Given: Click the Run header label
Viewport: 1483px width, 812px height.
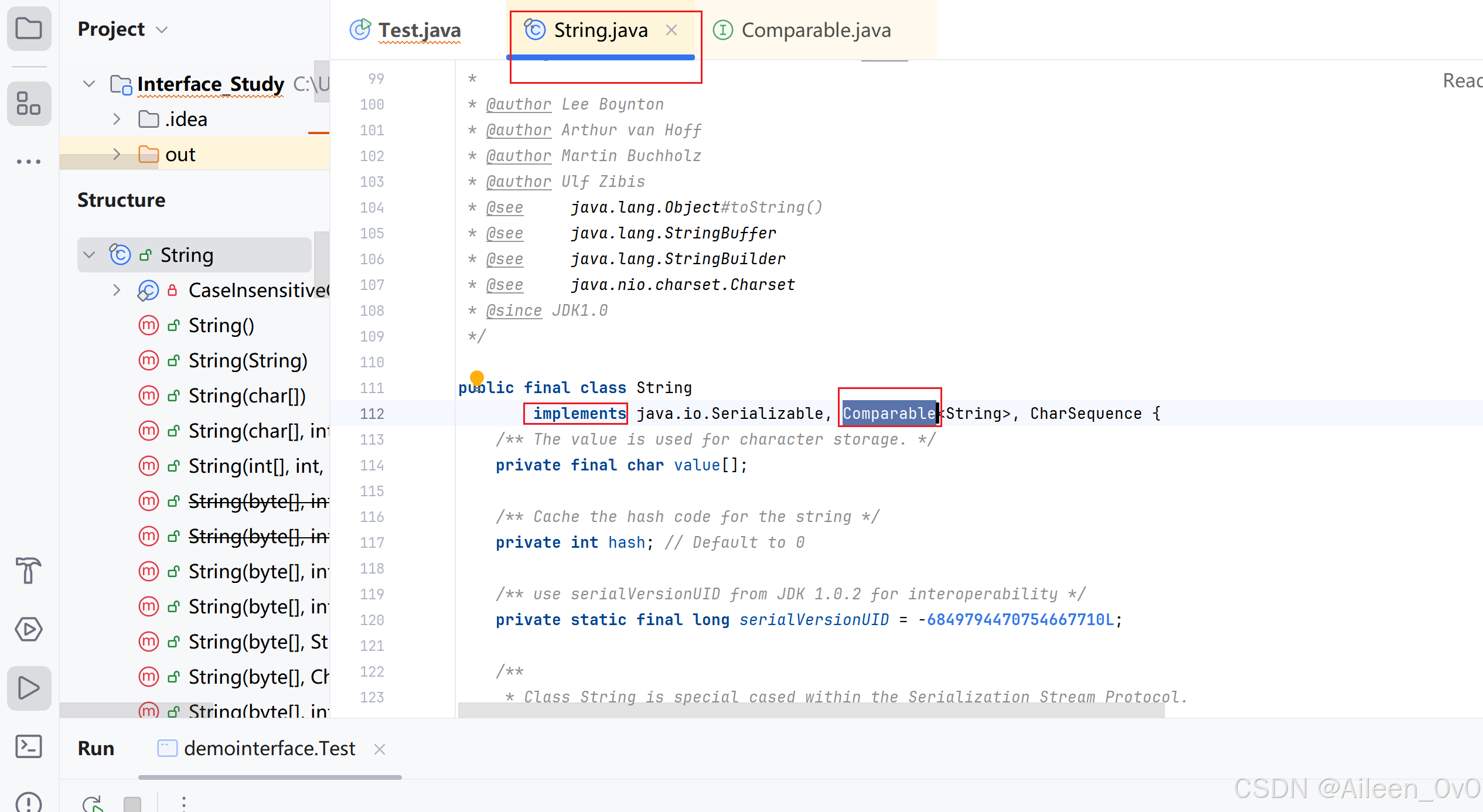Looking at the screenshot, I should [x=96, y=749].
